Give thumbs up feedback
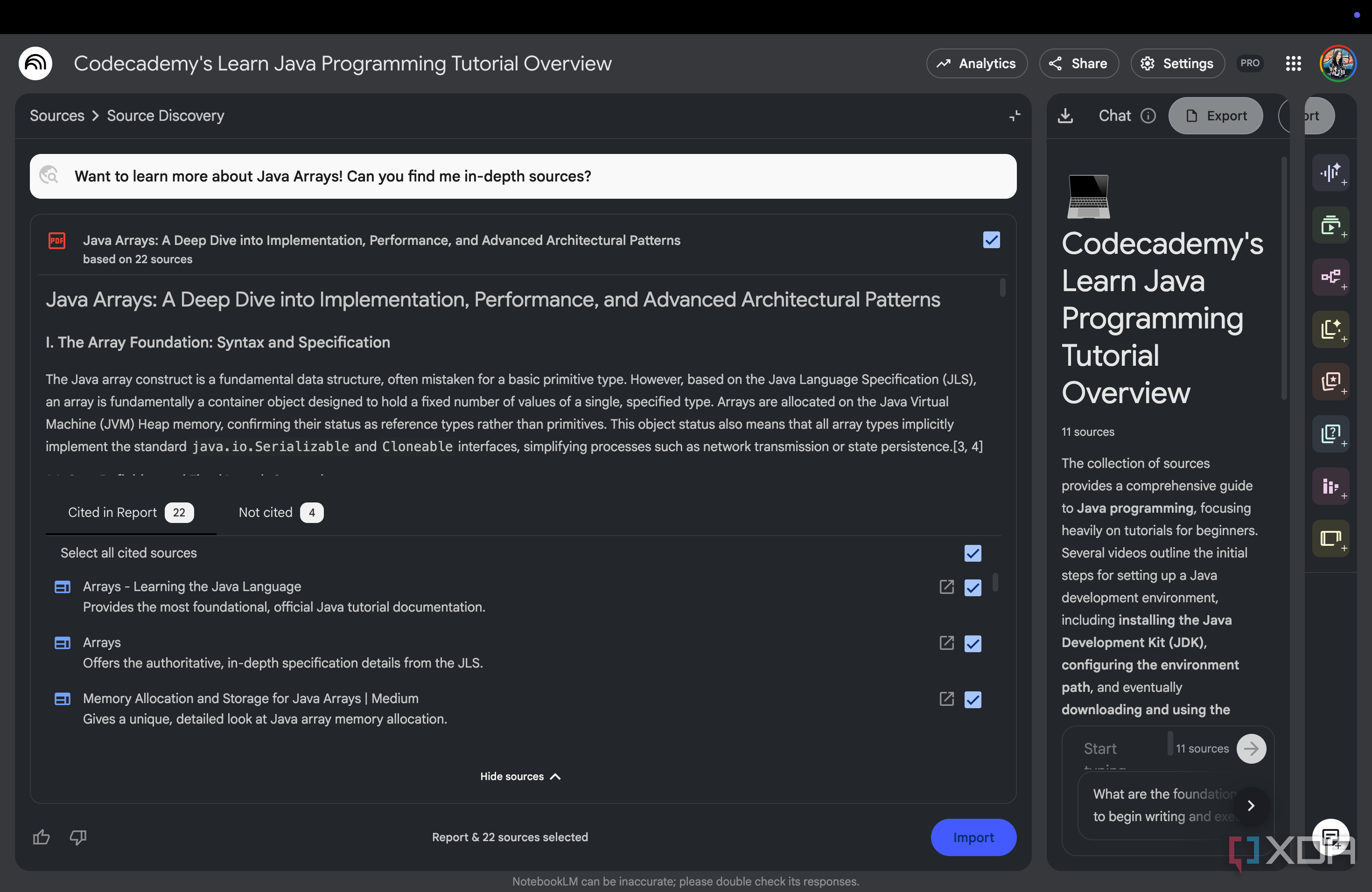The width and height of the screenshot is (1372, 892). (x=42, y=837)
